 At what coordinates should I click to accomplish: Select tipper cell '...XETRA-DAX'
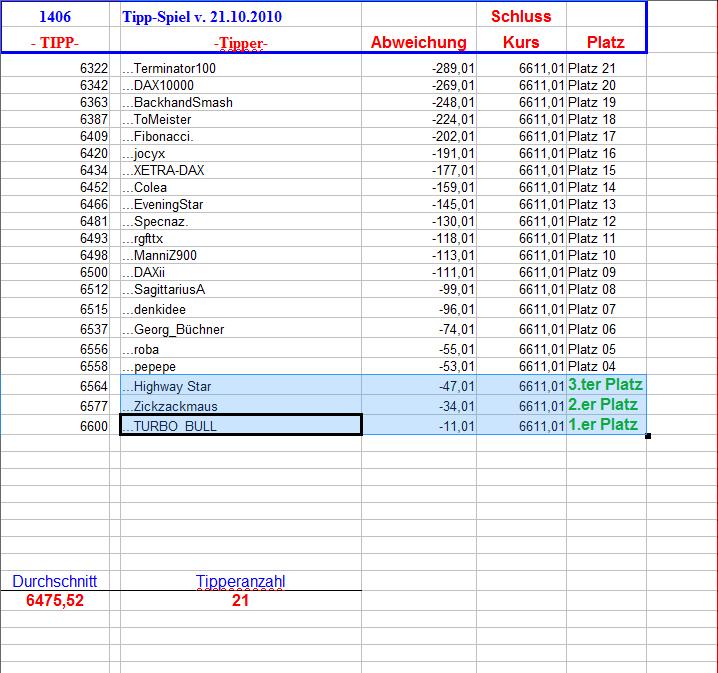241,170
